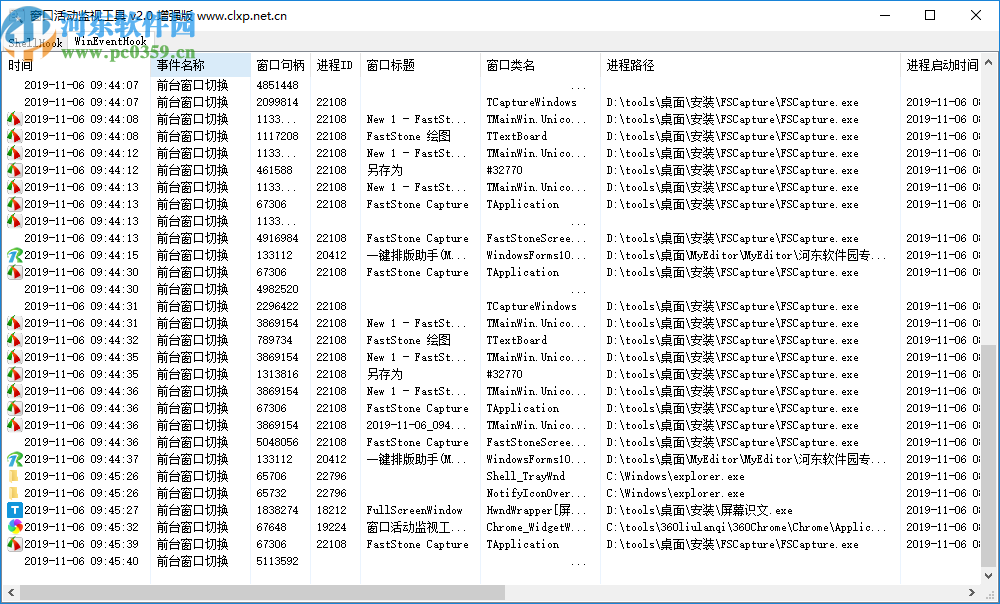Click process ID 19224
The width and height of the screenshot is (1000, 604).
[x=332, y=527]
